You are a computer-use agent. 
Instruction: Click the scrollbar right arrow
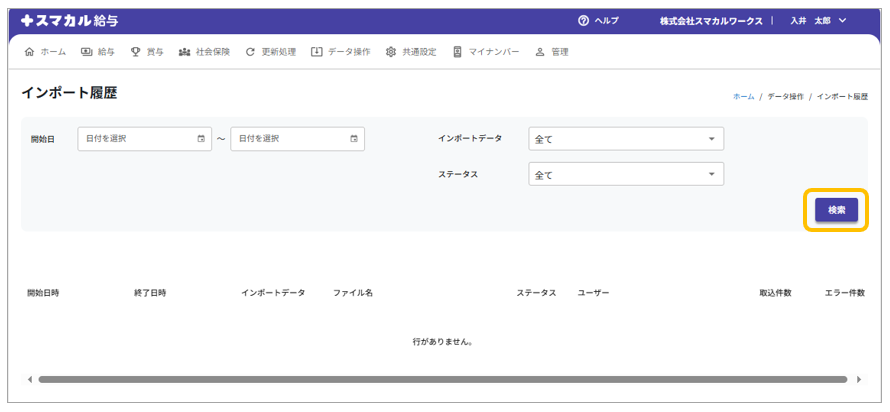[859, 380]
